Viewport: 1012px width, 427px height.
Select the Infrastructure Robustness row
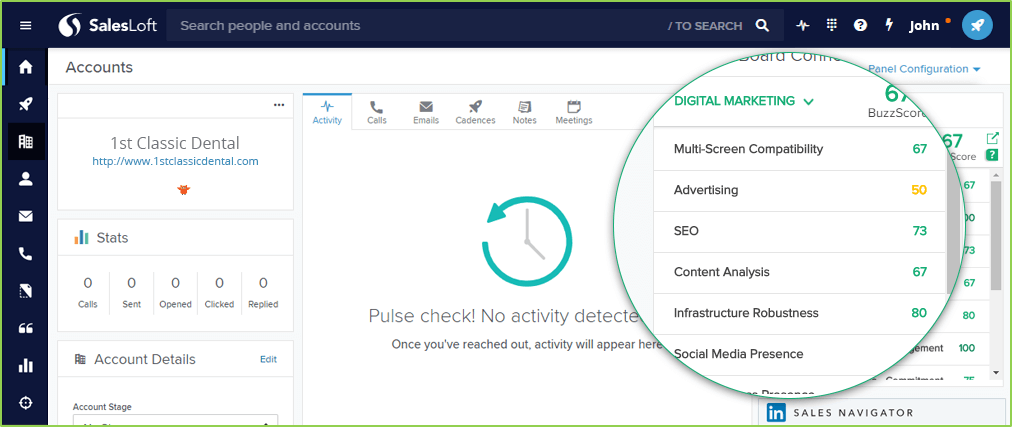[800, 313]
